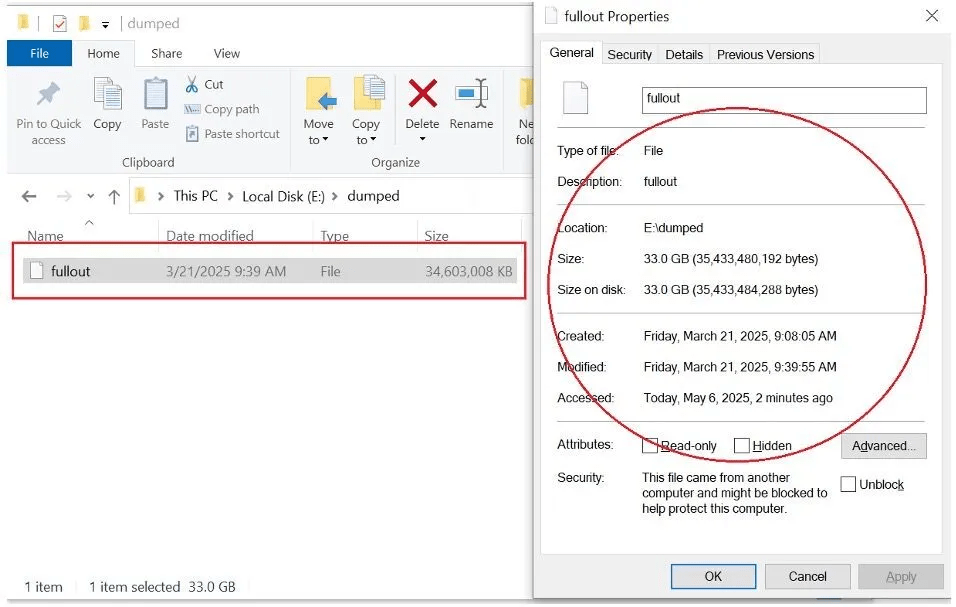Click the fullout file name field
This screenshot has width=956, height=607.
point(784,100)
